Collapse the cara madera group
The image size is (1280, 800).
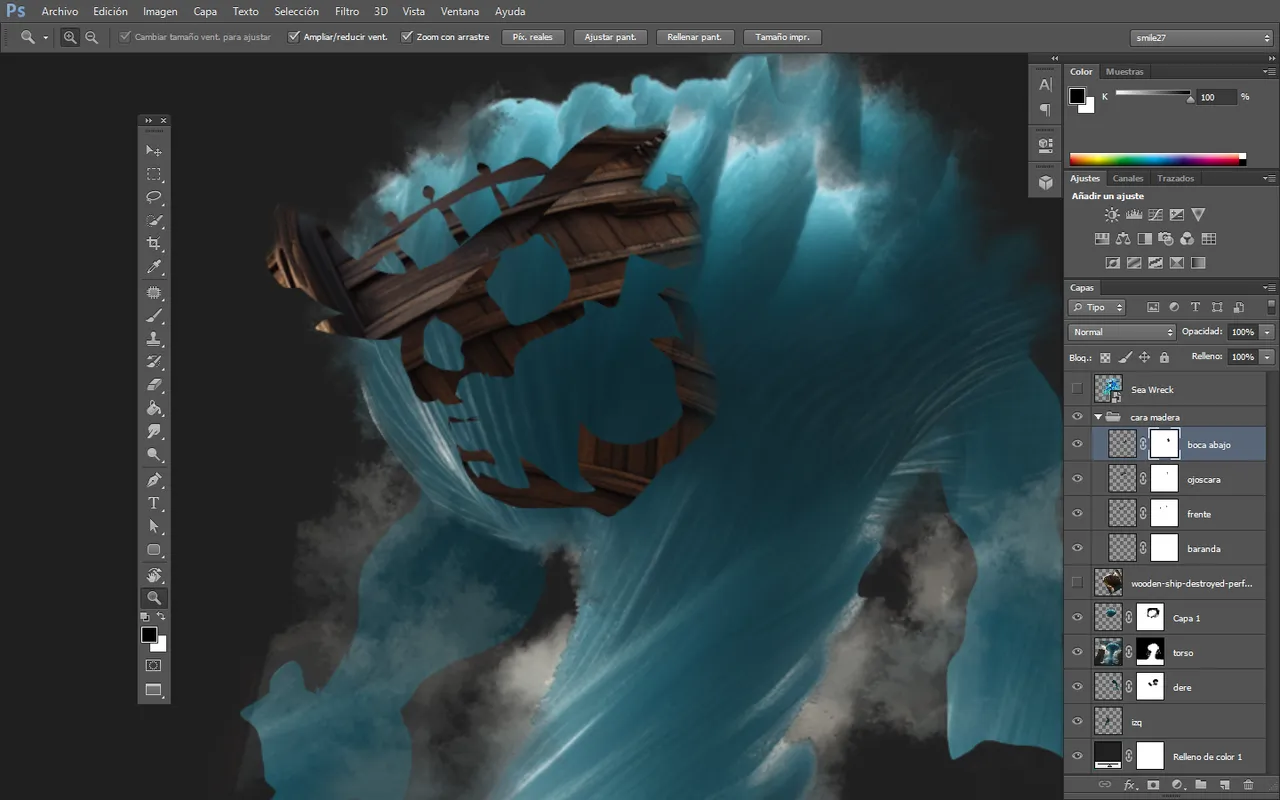coord(1099,417)
